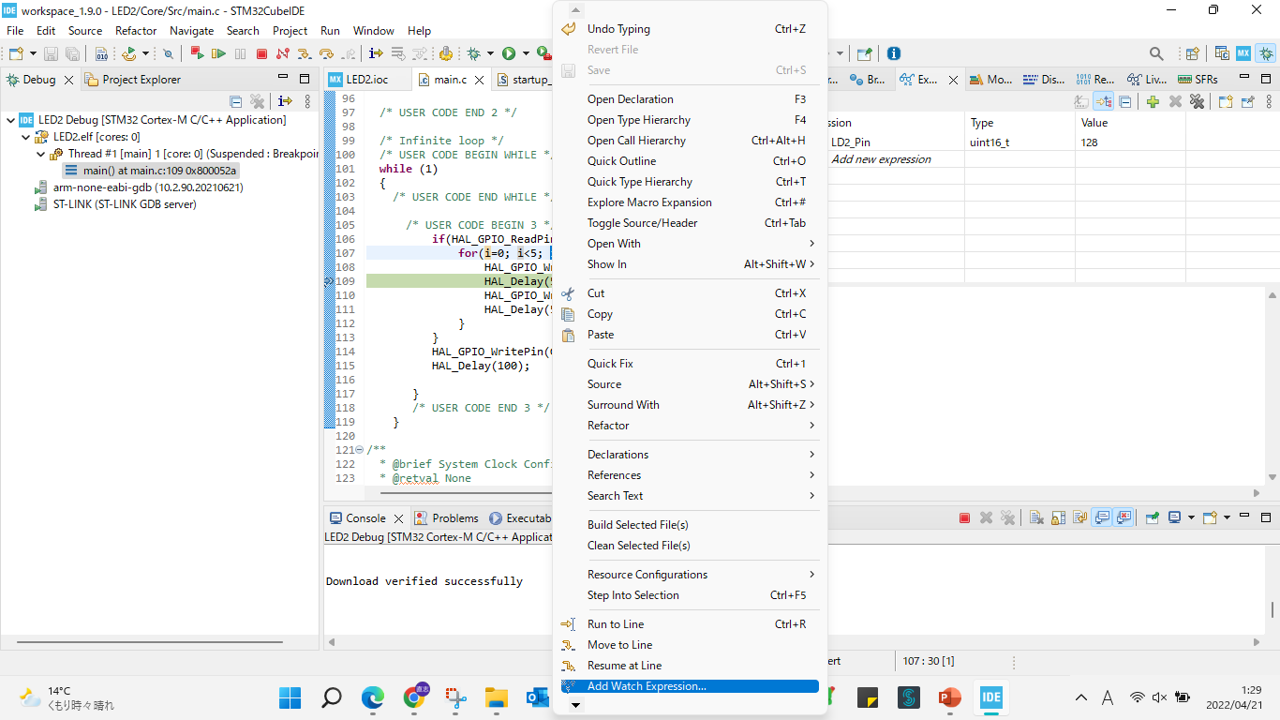The image size is (1280, 720).
Task: Click the green Run icon
Action: (x=509, y=54)
